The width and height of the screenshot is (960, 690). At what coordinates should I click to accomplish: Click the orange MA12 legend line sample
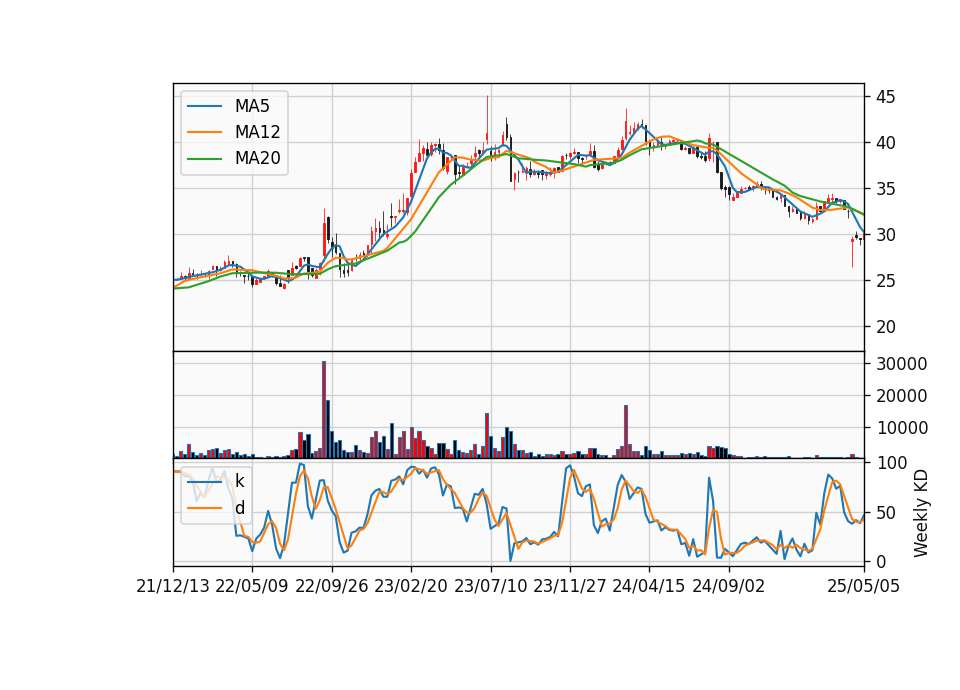coord(204,132)
